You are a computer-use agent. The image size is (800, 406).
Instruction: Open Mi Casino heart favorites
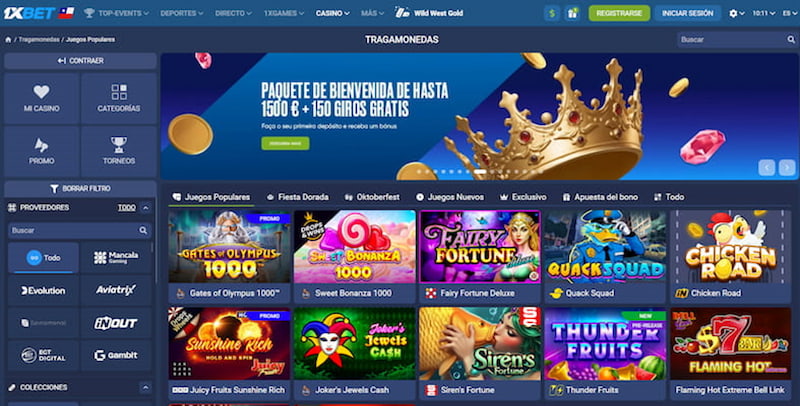41,98
